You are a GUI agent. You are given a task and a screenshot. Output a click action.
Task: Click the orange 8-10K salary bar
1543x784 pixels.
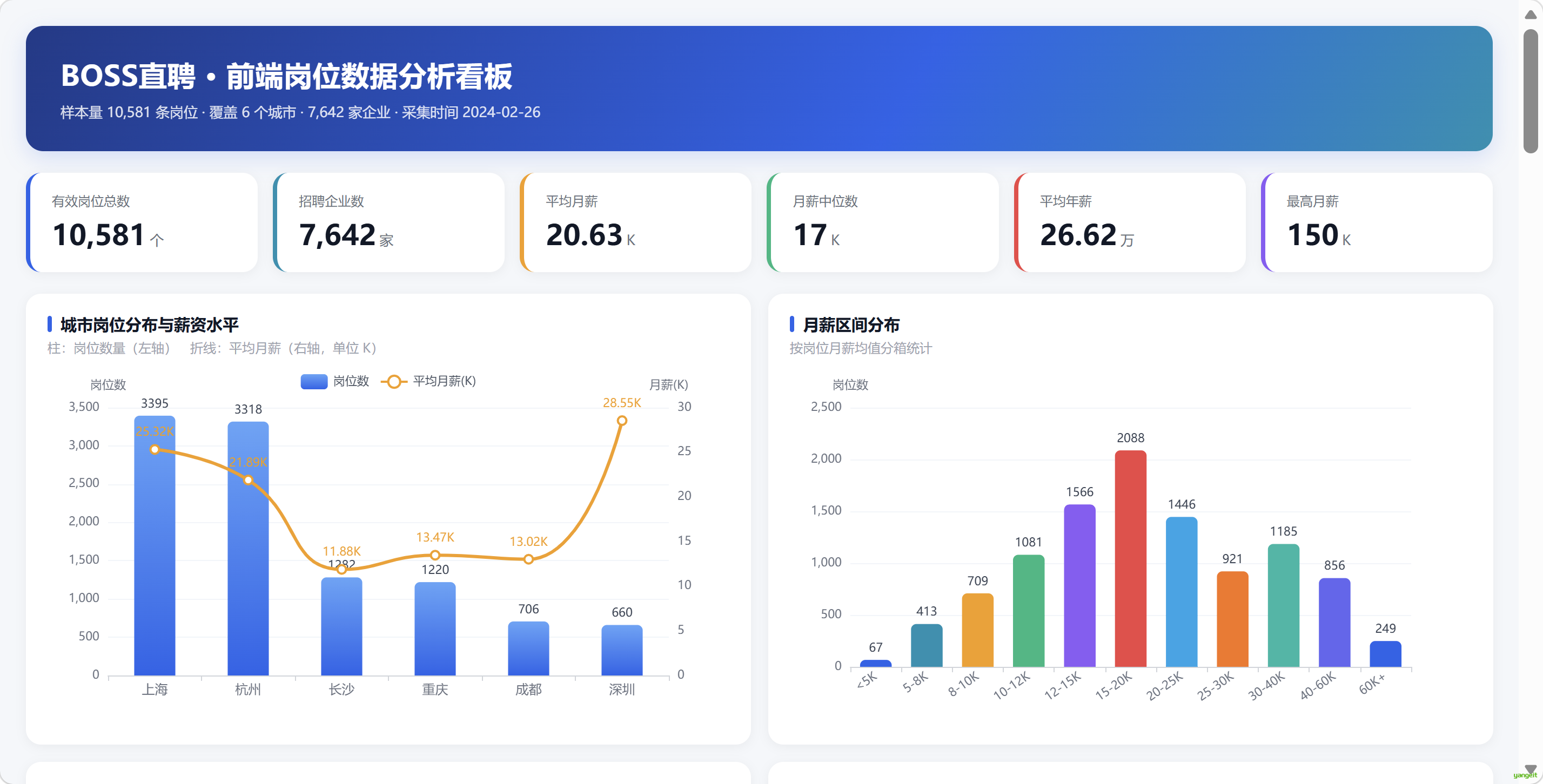tap(977, 630)
